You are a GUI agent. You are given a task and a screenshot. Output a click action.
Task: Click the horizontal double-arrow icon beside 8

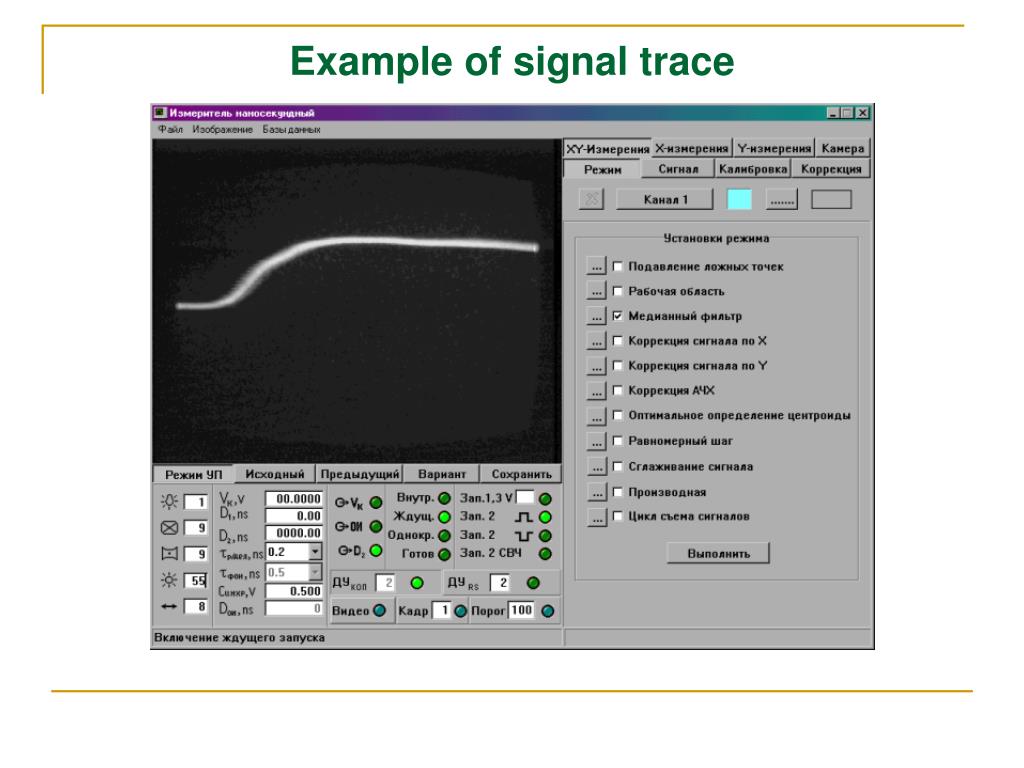(169, 606)
